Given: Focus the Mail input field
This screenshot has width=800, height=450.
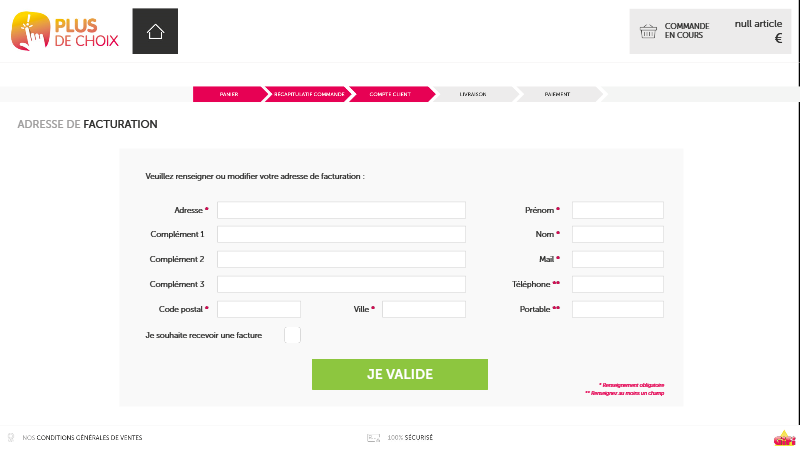Looking at the screenshot, I should pyautogui.click(x=617, y=259).
